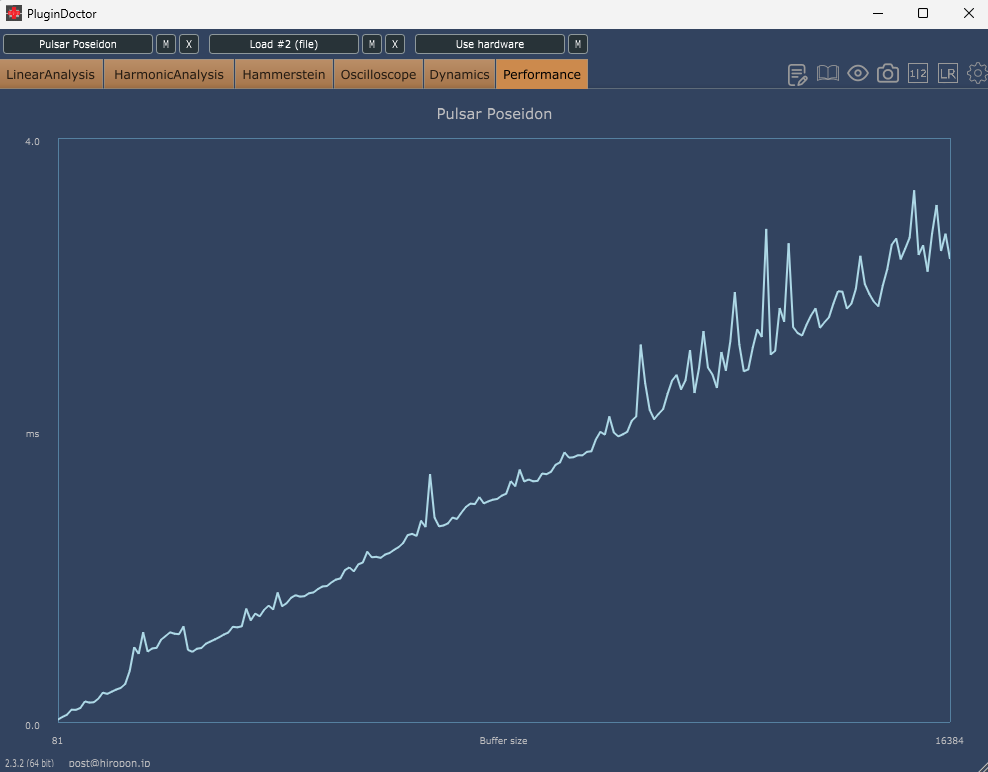Open the Hammerstein tab
988x772 pixels.
(284, 74)
